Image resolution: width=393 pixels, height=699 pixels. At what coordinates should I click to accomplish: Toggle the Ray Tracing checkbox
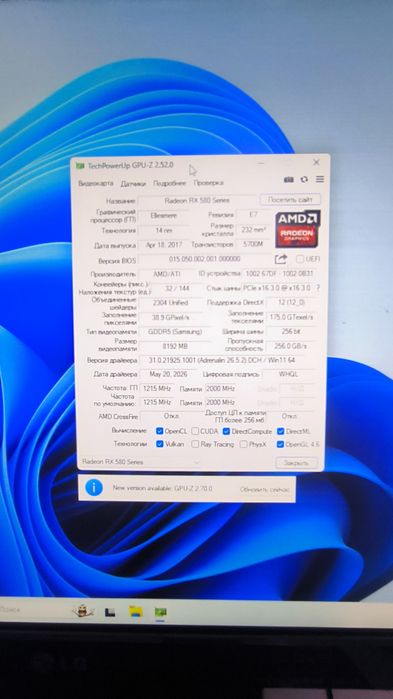pos(195,444)
